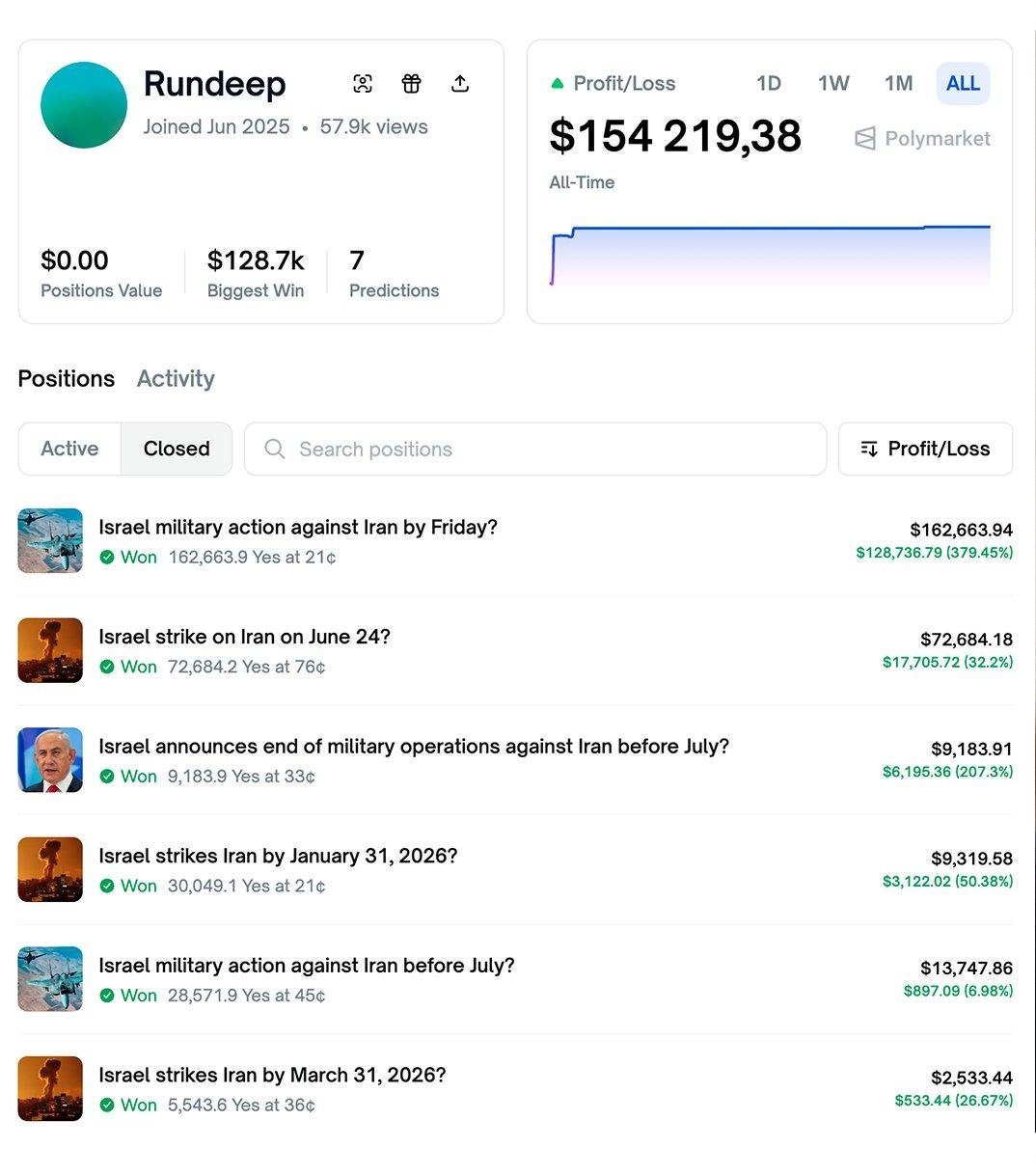Click the Rundeep teal profile avatar
This screenshot has width=1036, height=1175.
pyautogui.click(x=84, y=105)
